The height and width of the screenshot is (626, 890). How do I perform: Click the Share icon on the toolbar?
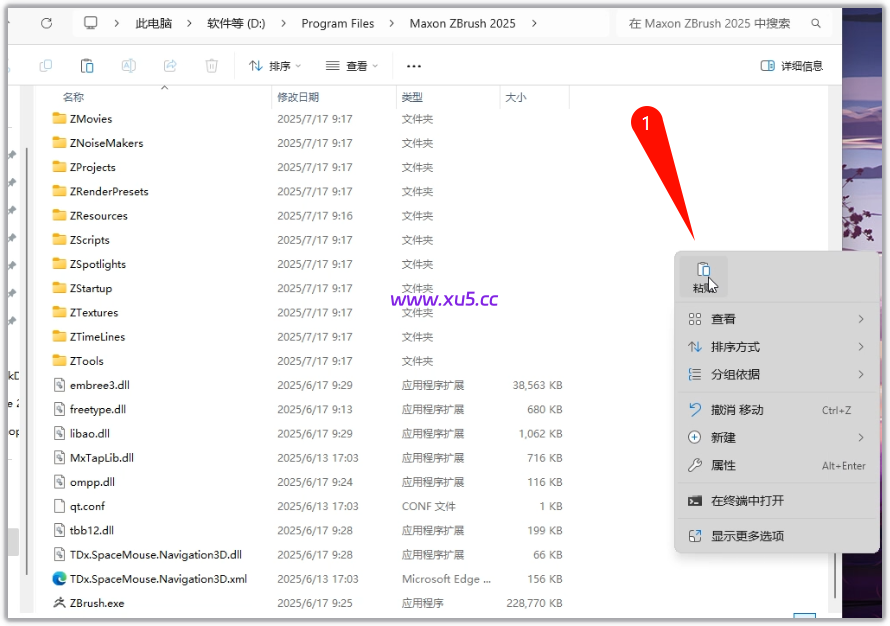(x=169, y=64)
